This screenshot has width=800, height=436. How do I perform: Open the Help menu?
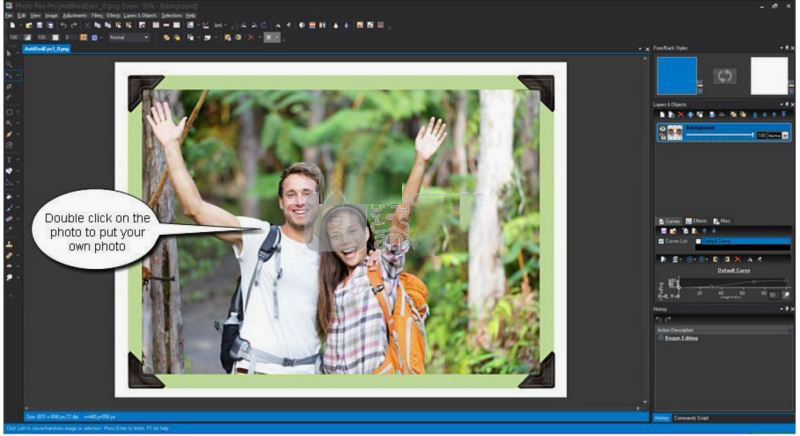click(191, 16)
